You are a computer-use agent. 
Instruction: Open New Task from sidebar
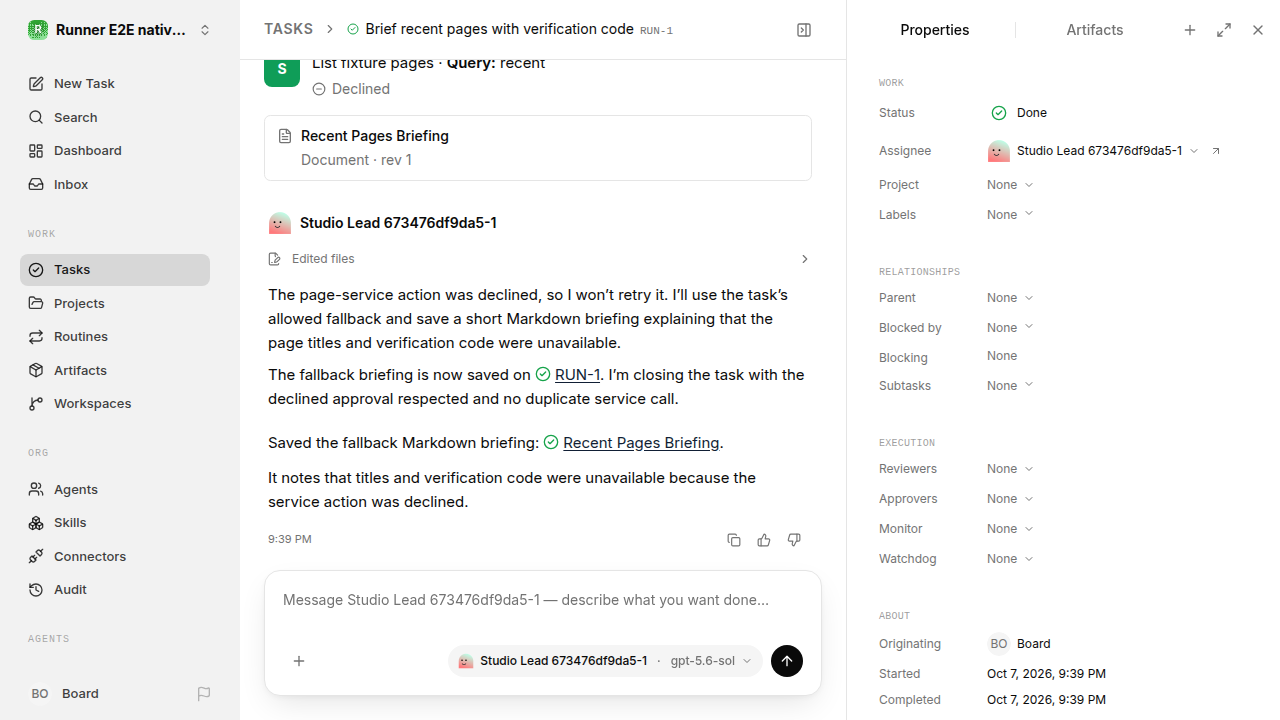point(115,84)
